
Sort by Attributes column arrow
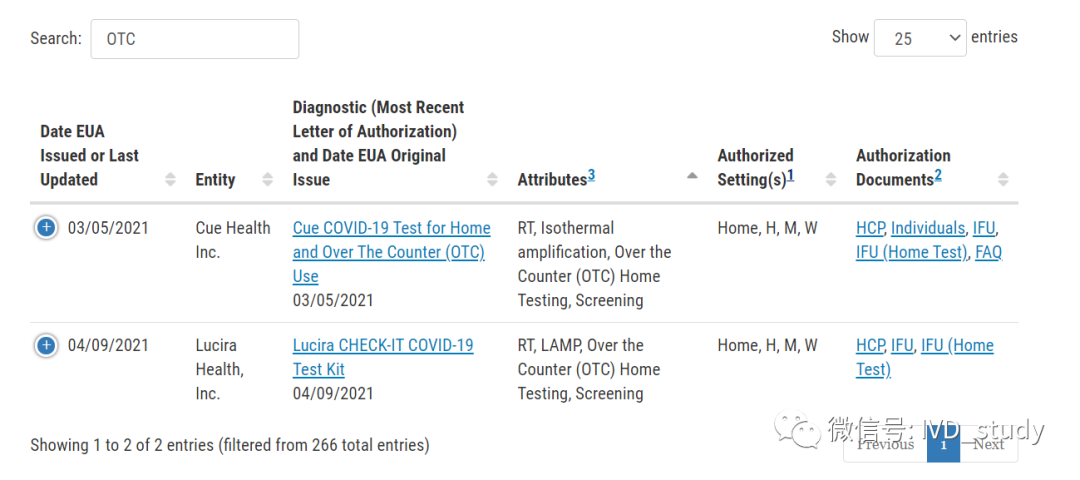point(692,177)
